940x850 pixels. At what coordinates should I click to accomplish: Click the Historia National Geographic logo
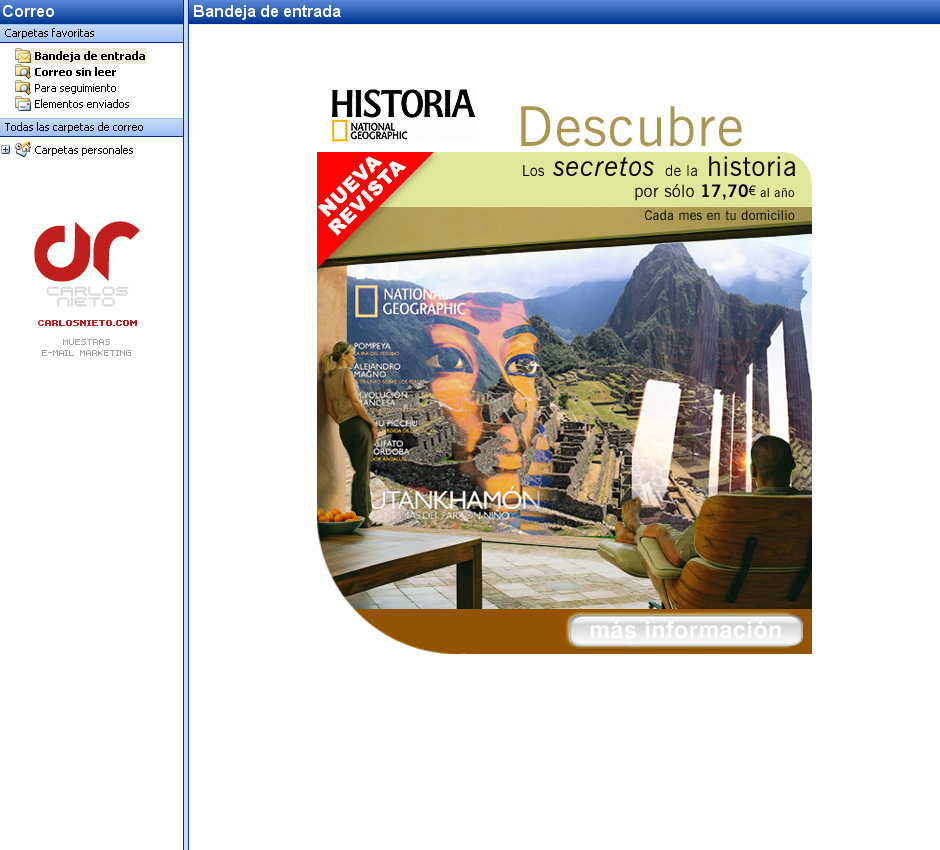coord(403,114)
